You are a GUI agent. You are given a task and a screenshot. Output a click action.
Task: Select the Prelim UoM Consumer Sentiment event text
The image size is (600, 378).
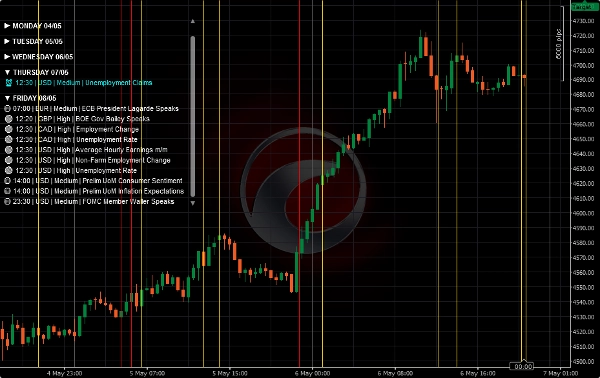(98, 181)
